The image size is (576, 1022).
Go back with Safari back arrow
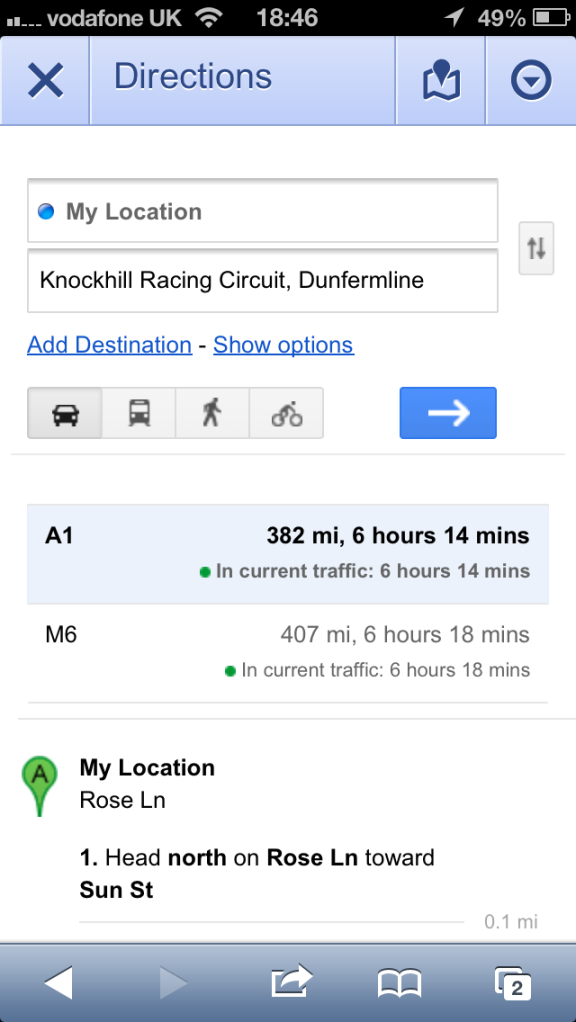tap(58, 982)
